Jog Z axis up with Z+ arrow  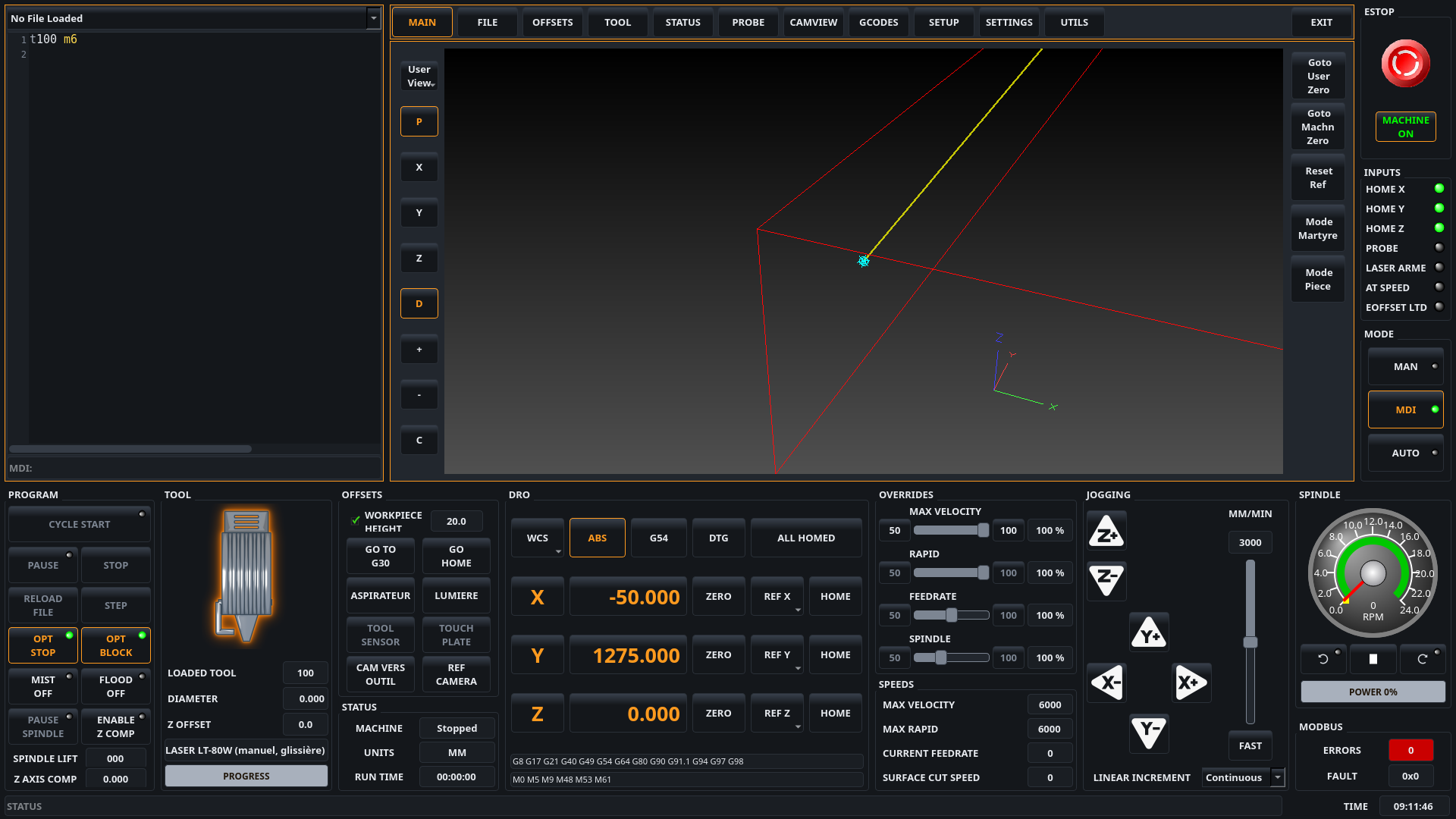pos(1106,531)
